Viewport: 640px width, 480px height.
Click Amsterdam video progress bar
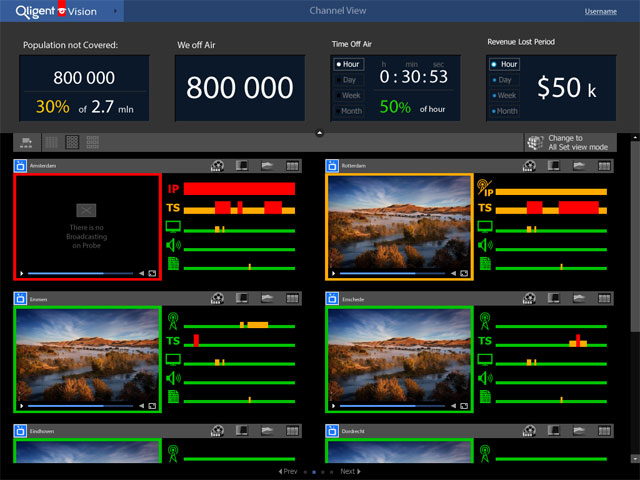[80, 273]
